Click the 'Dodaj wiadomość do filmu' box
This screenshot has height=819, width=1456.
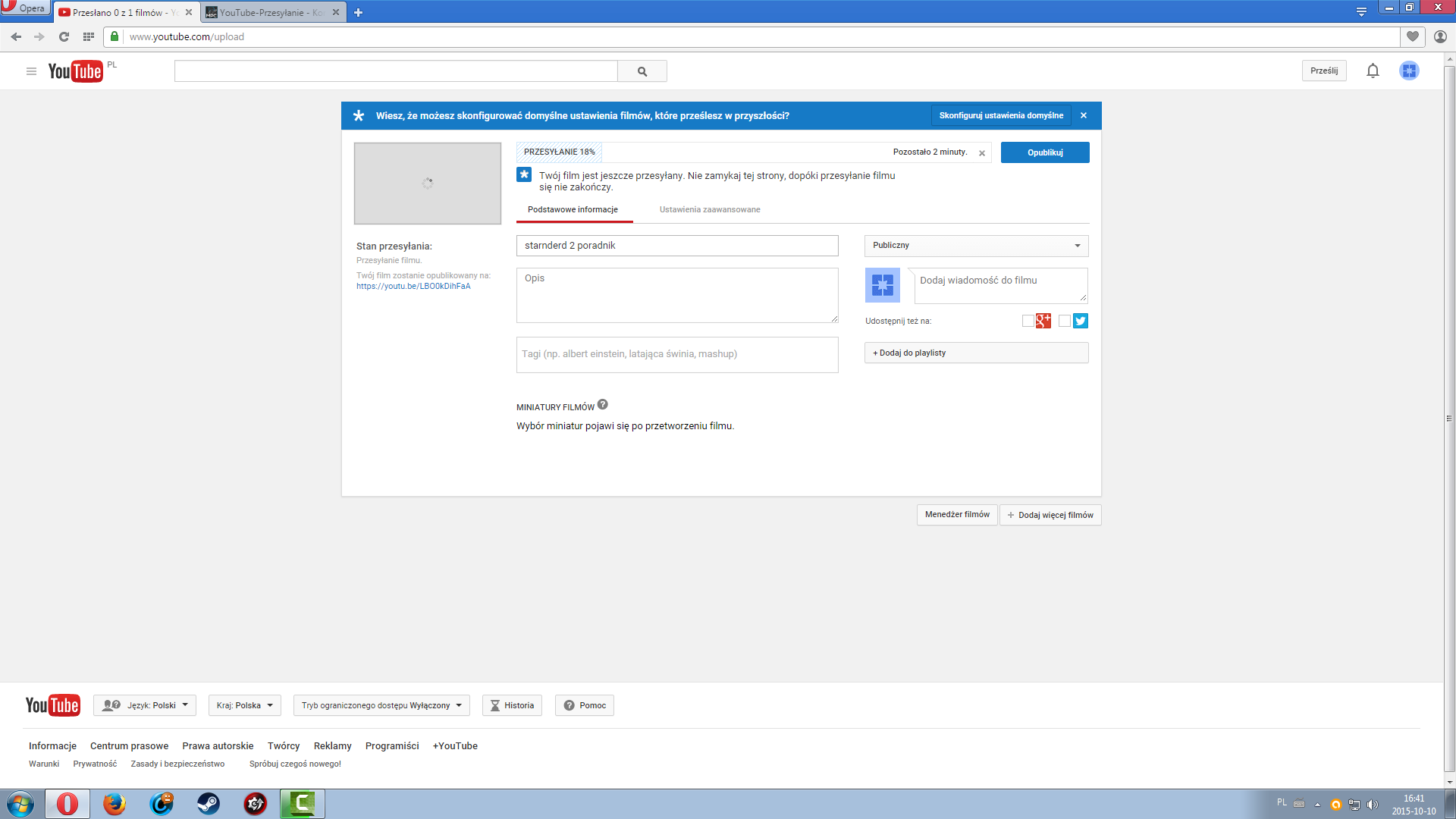tap(1001, 285)
